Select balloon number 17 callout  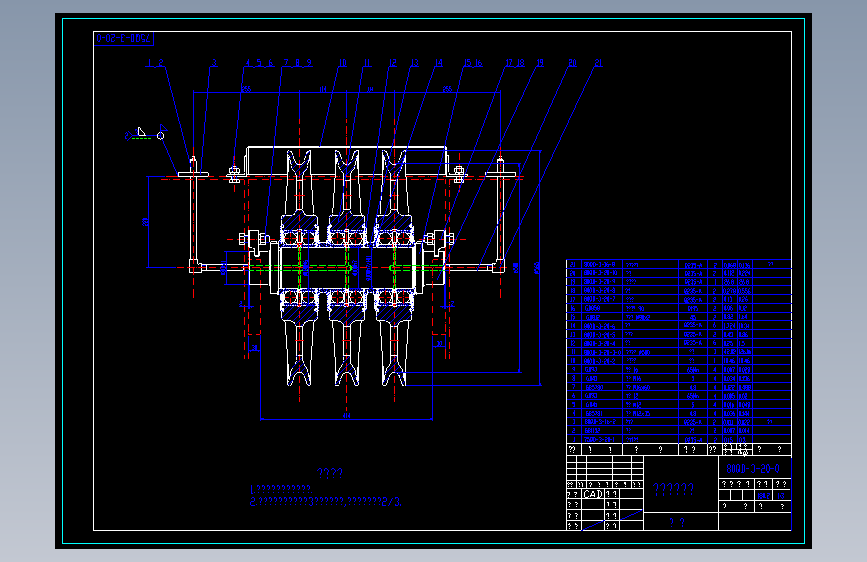[x=509, y=63]
